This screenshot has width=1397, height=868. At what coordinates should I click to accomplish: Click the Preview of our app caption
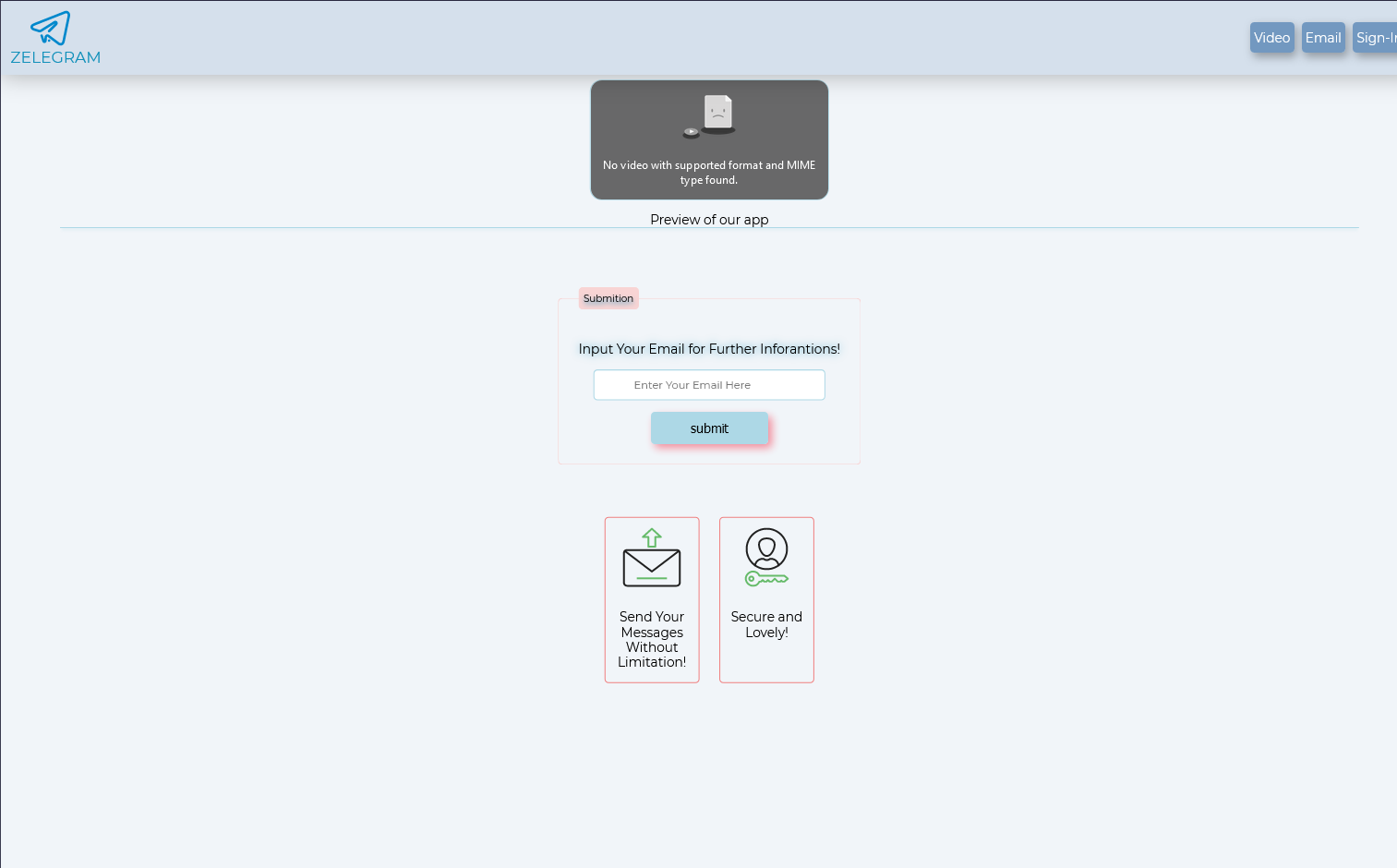pos(709,220)
